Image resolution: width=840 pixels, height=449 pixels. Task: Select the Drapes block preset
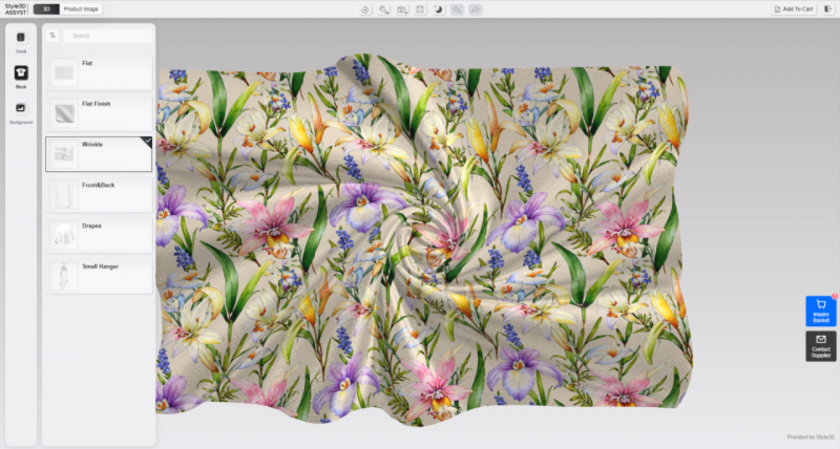click(x=99, y=235)
